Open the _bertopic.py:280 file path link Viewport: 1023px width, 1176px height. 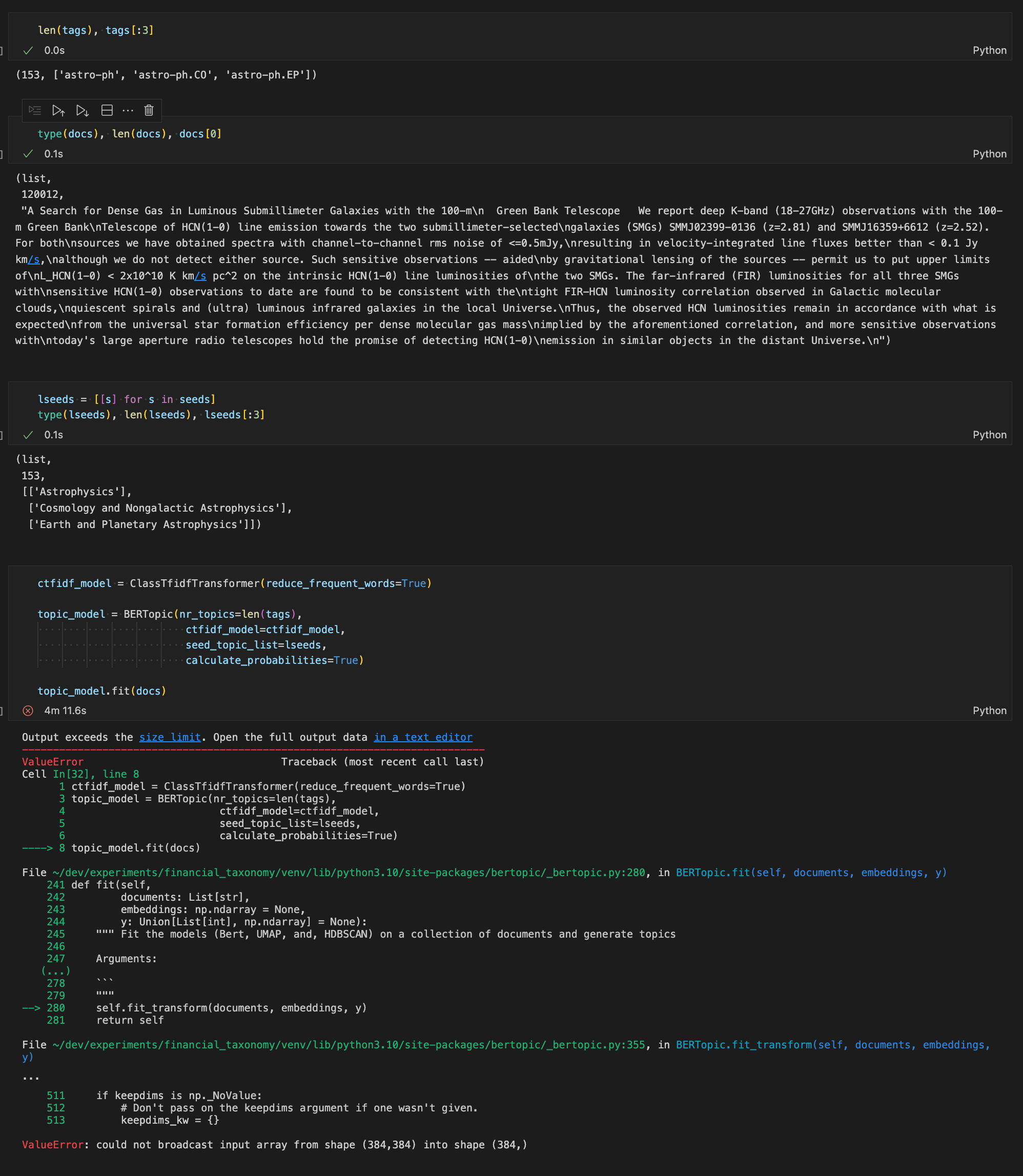pos(349,873)
